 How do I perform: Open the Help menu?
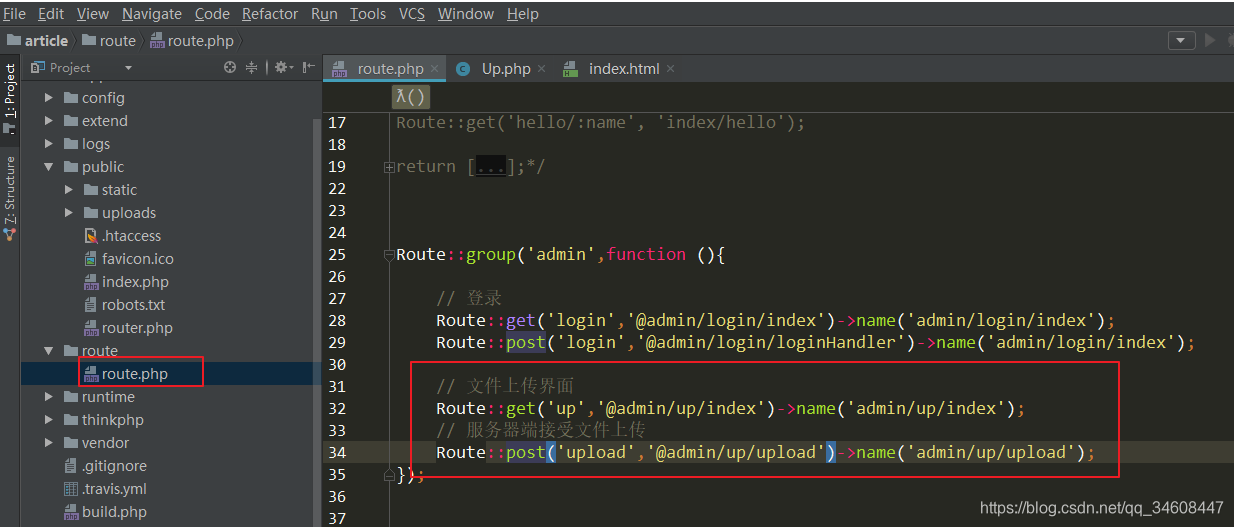(x=523, y=14)
